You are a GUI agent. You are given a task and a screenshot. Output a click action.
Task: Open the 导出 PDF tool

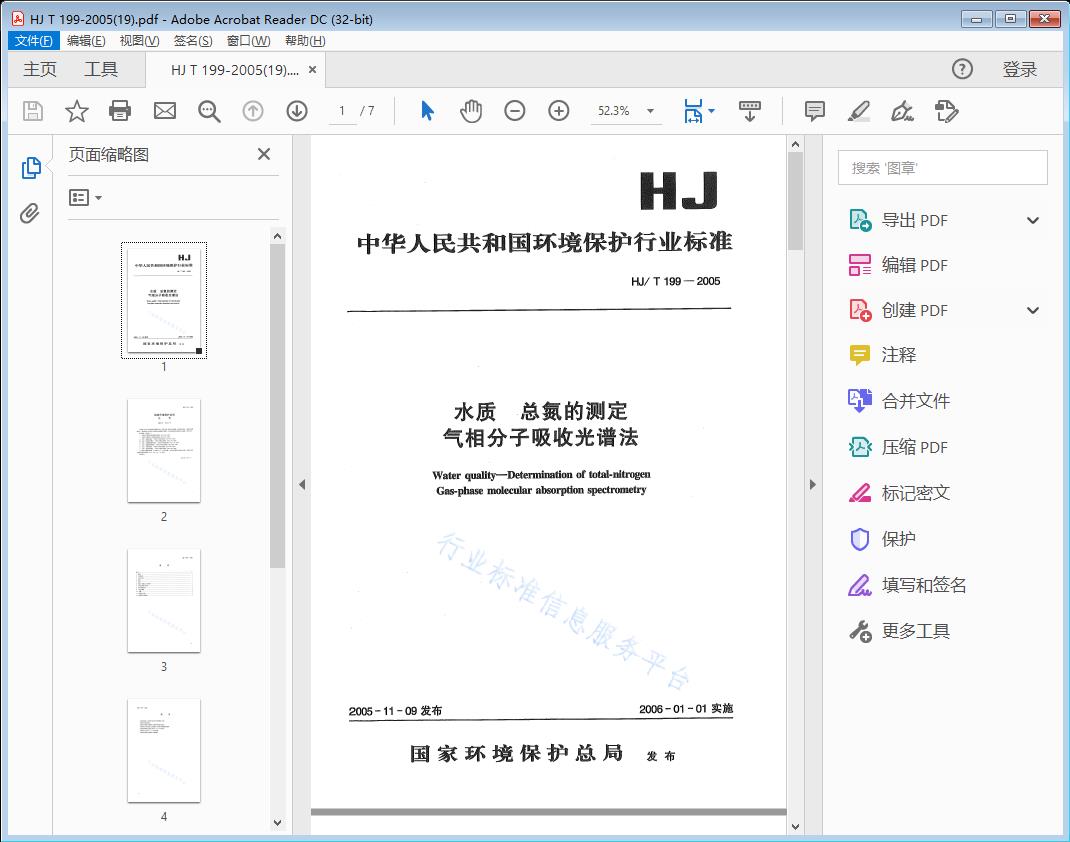point(912,220)
